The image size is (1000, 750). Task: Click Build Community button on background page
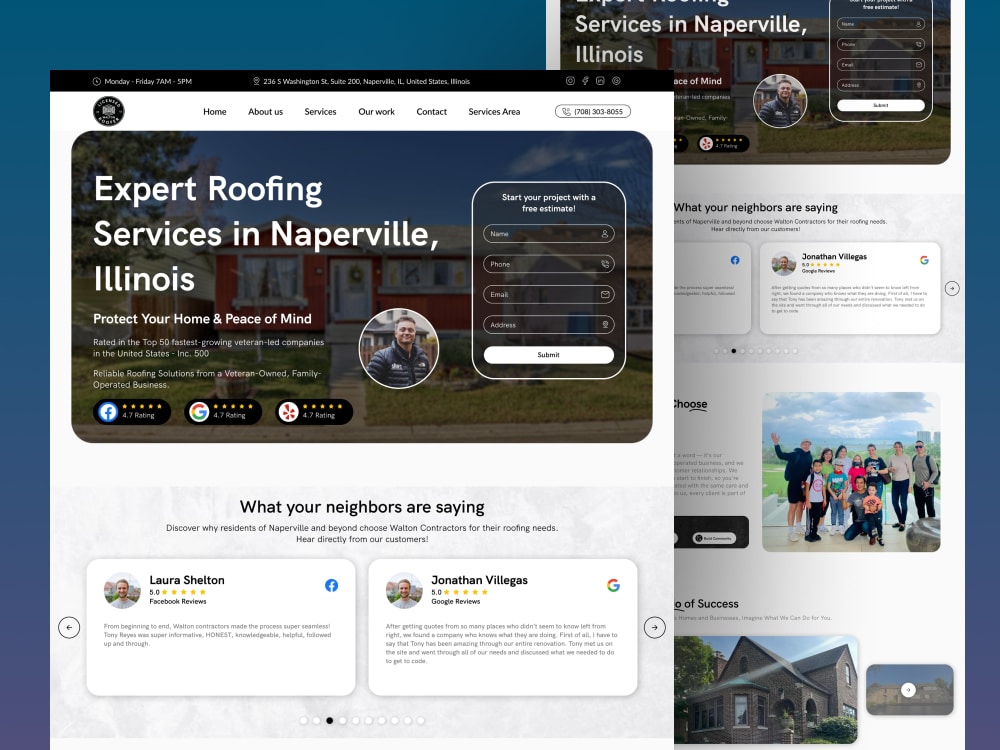tap(714, 538)
